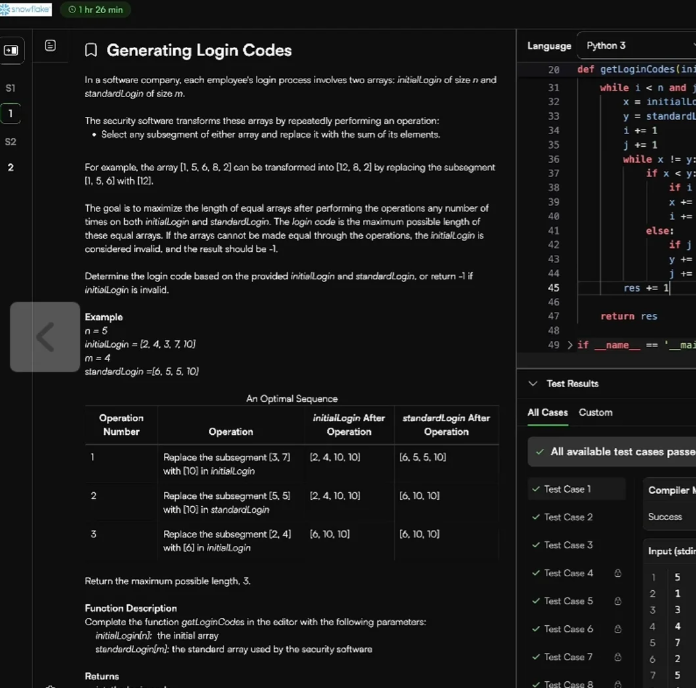This screenshot has width=696, height=688.
Task: Click the standardLogin After Operation header
Action: click(x=446, y=425)
